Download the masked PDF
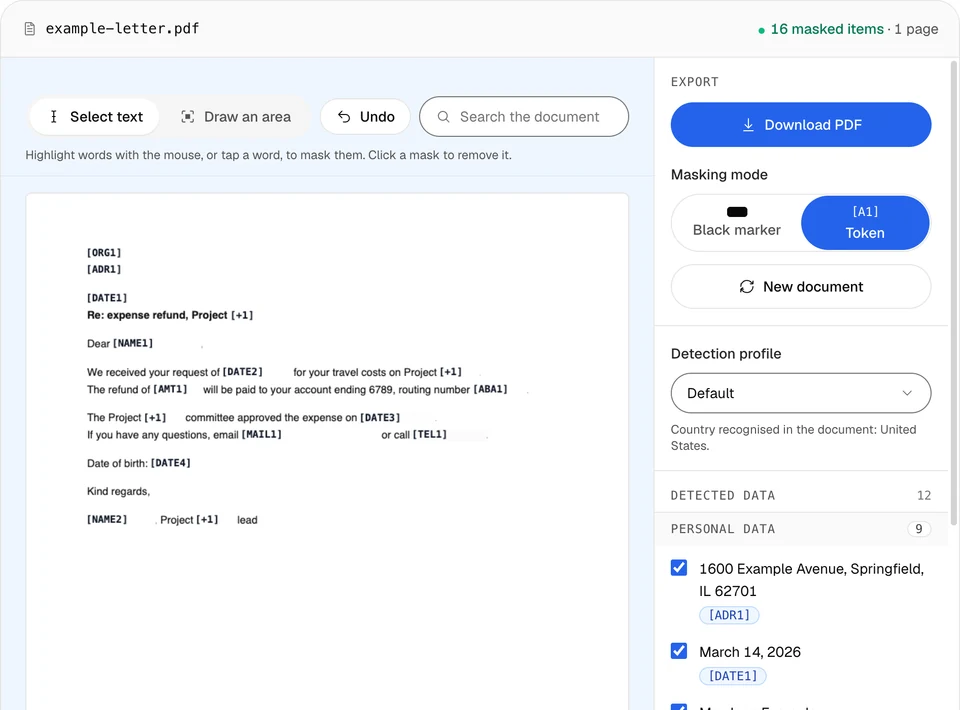 coord(801,125)
